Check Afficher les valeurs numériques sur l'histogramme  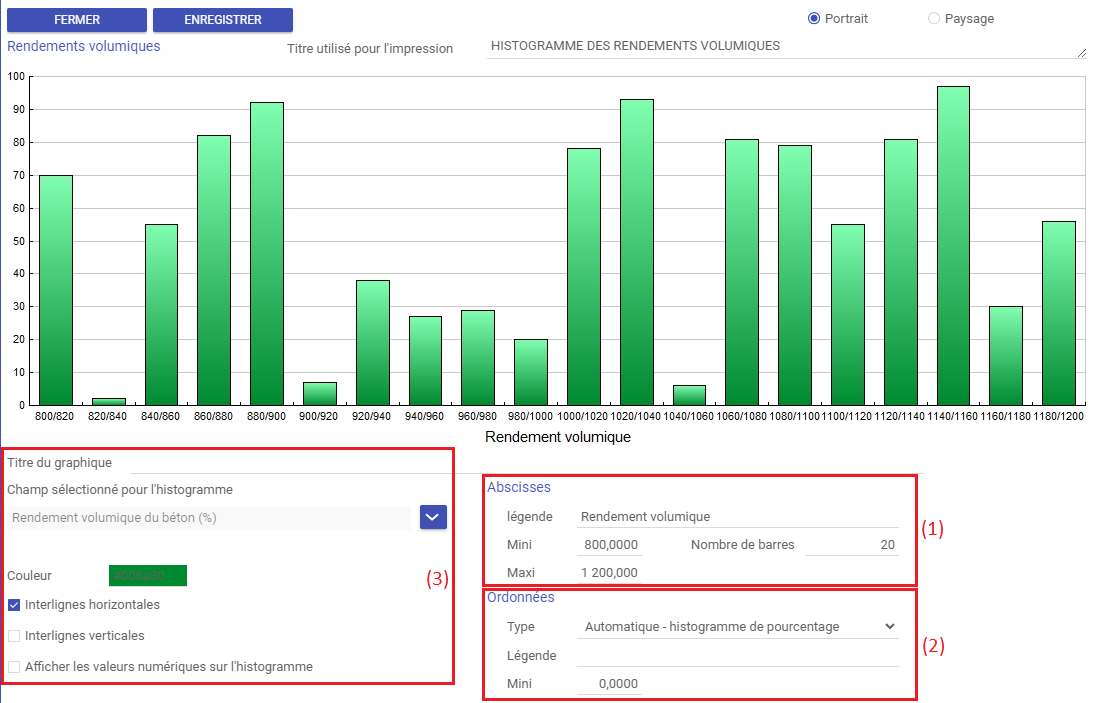14,667
